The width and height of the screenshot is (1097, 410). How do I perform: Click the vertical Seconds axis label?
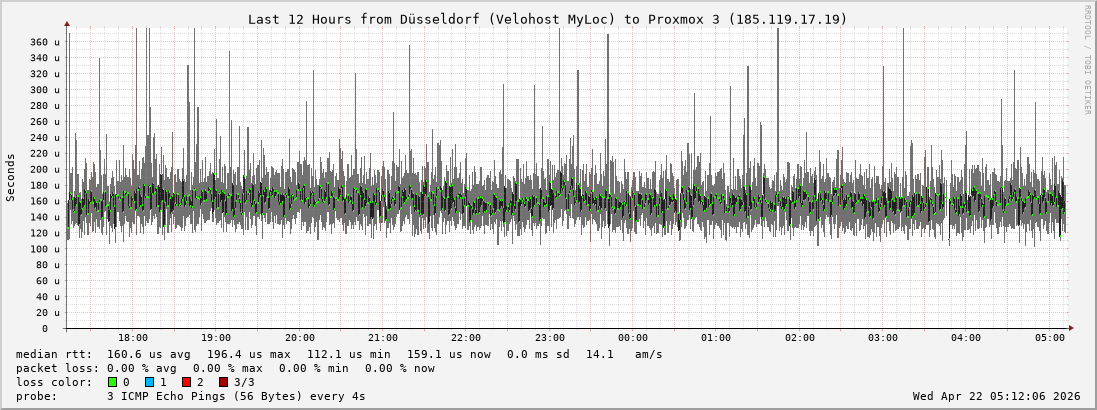tap(11, 177)
